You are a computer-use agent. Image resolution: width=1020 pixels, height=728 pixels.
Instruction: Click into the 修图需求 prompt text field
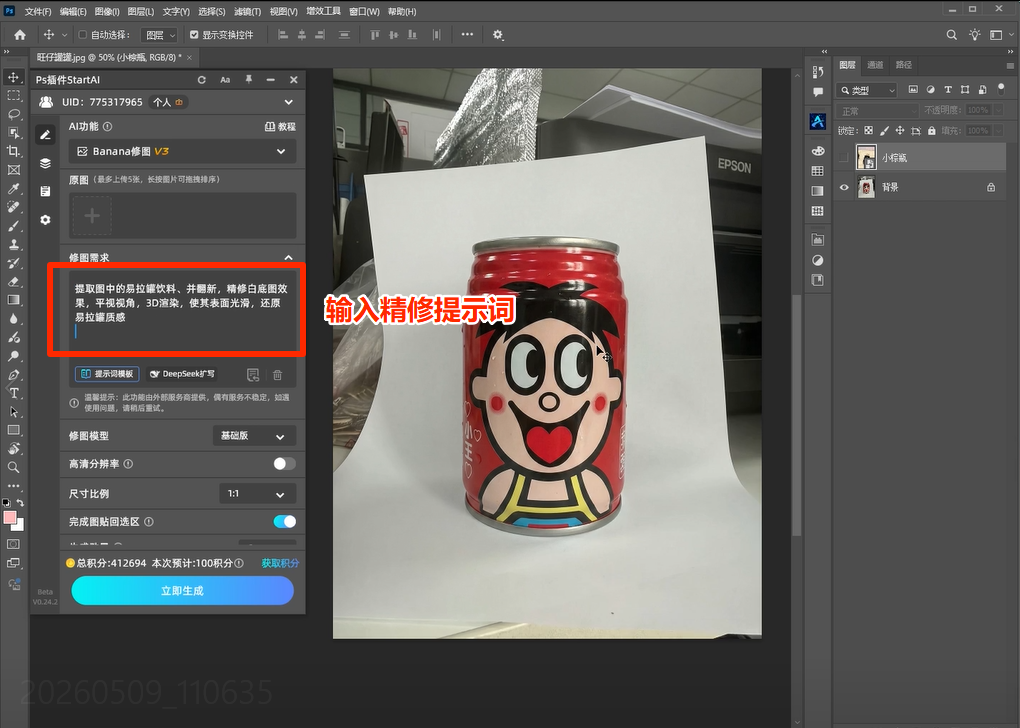[x=182, y=311]
